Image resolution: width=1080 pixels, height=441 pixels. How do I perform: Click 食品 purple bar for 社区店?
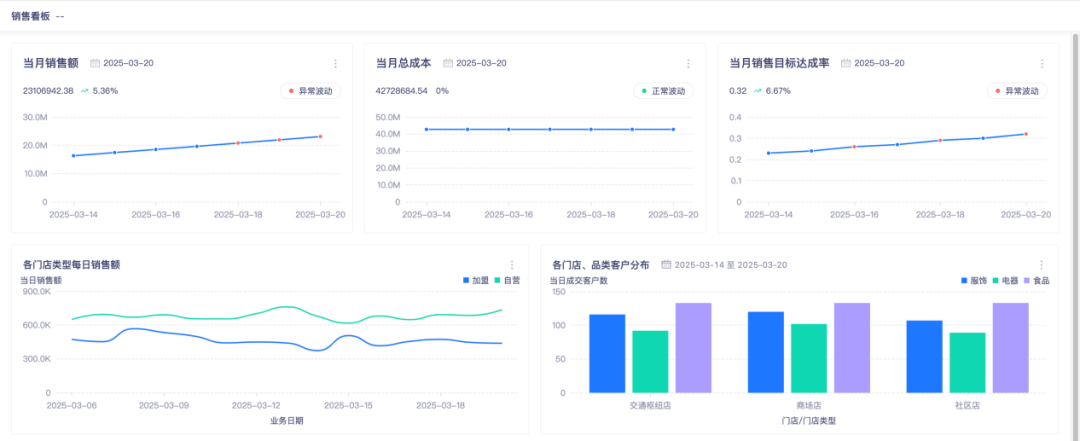(x=1010, y=348)
